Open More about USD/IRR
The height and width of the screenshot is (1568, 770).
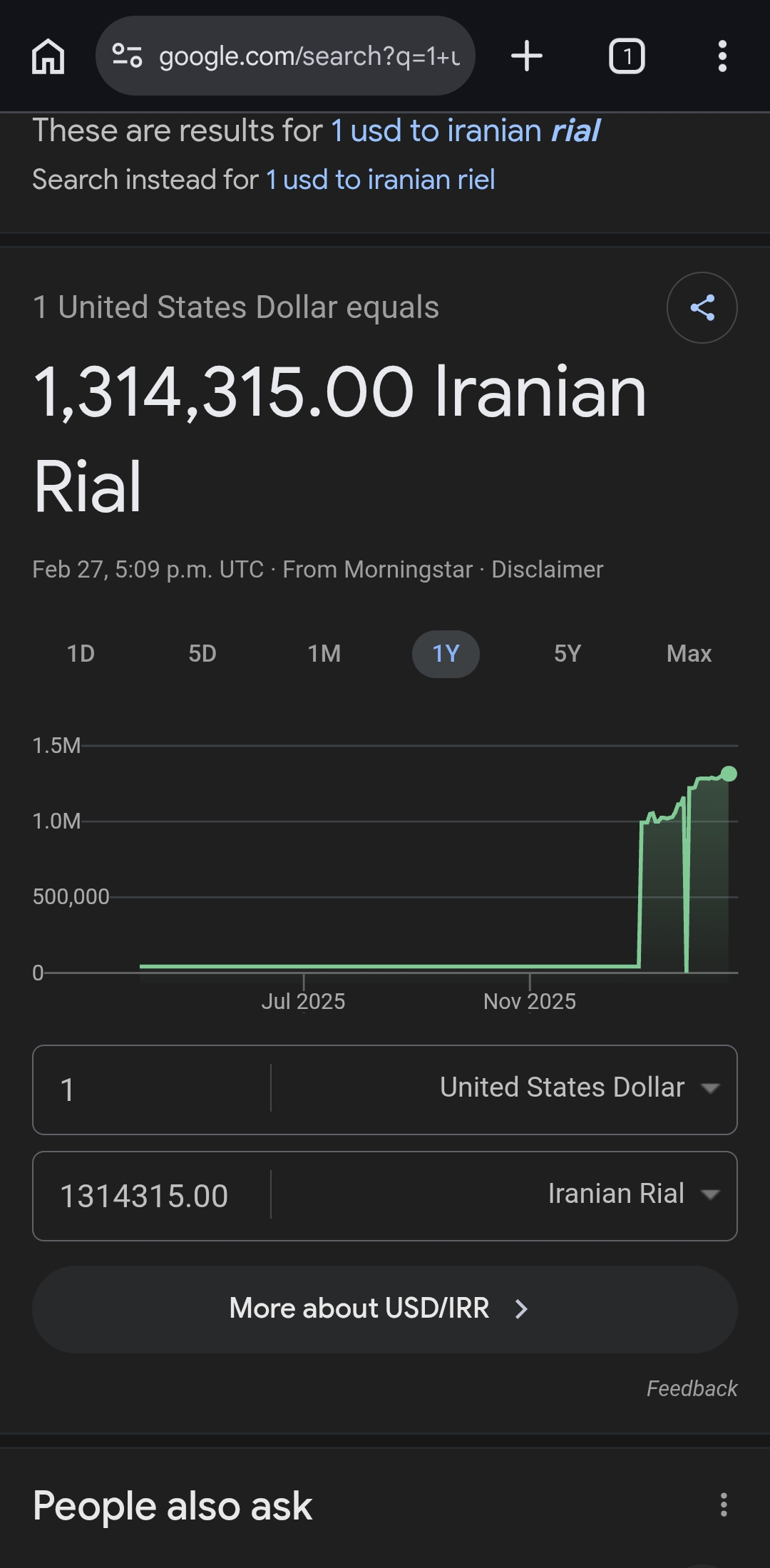click(x=385, y=1310)
